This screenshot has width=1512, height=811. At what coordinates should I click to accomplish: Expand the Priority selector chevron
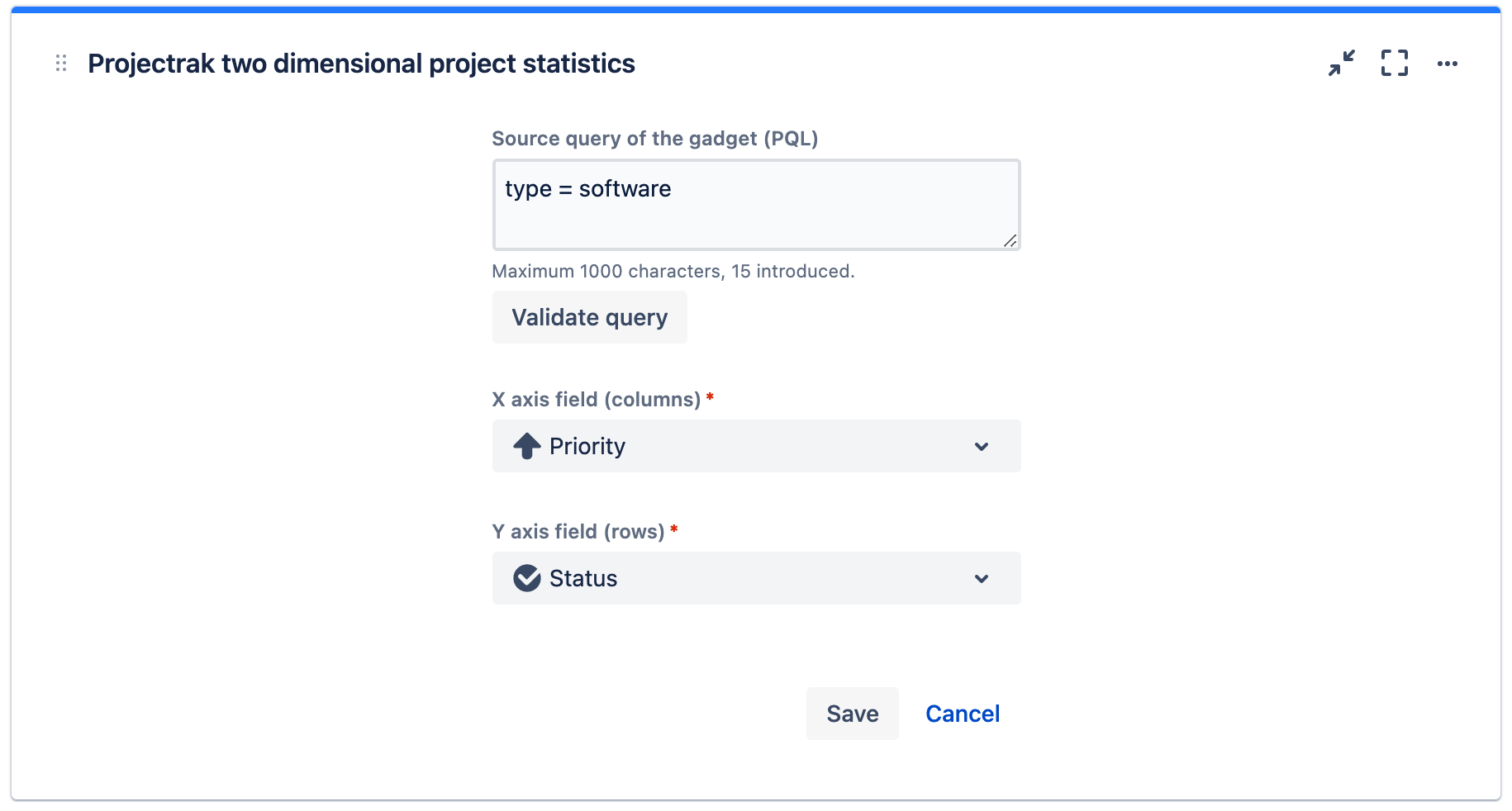[982, 446]
